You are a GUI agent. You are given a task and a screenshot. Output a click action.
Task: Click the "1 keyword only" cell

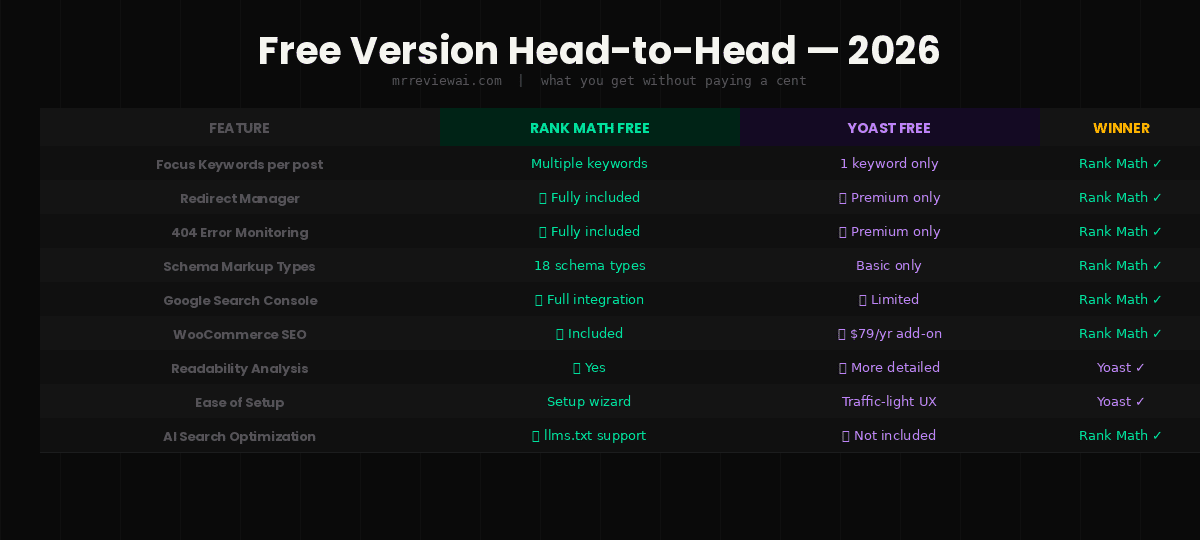point(889,163)
